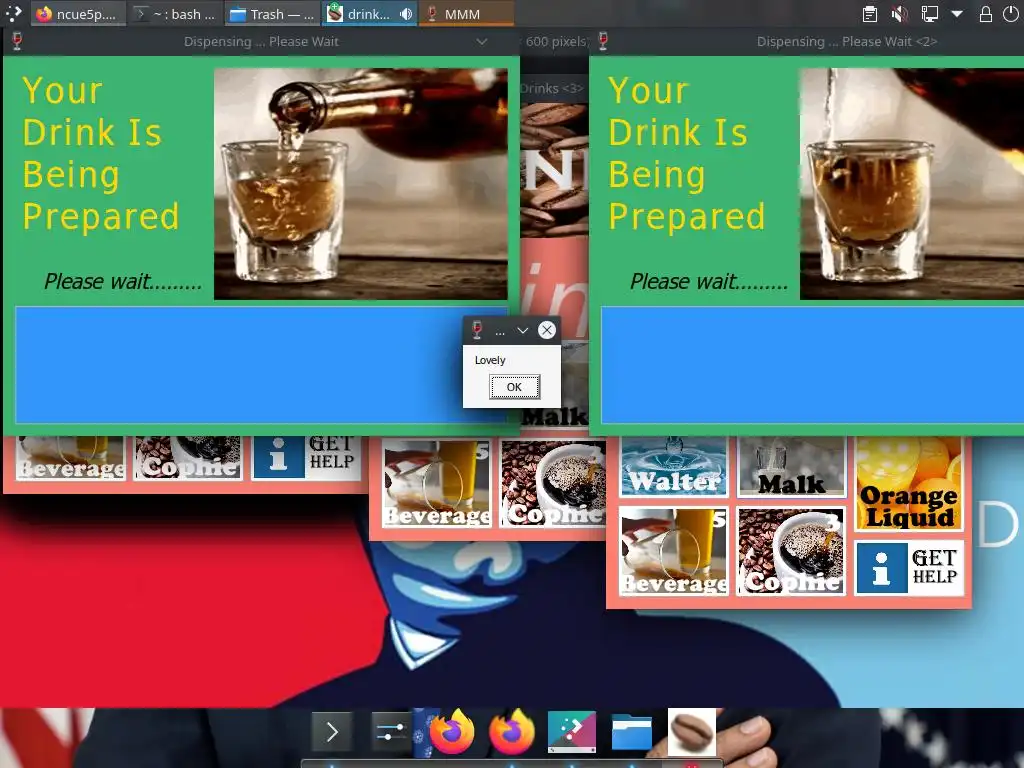1024x768 pixels.
Task: Open the coffee bean app in the dock
Action: 692,732
